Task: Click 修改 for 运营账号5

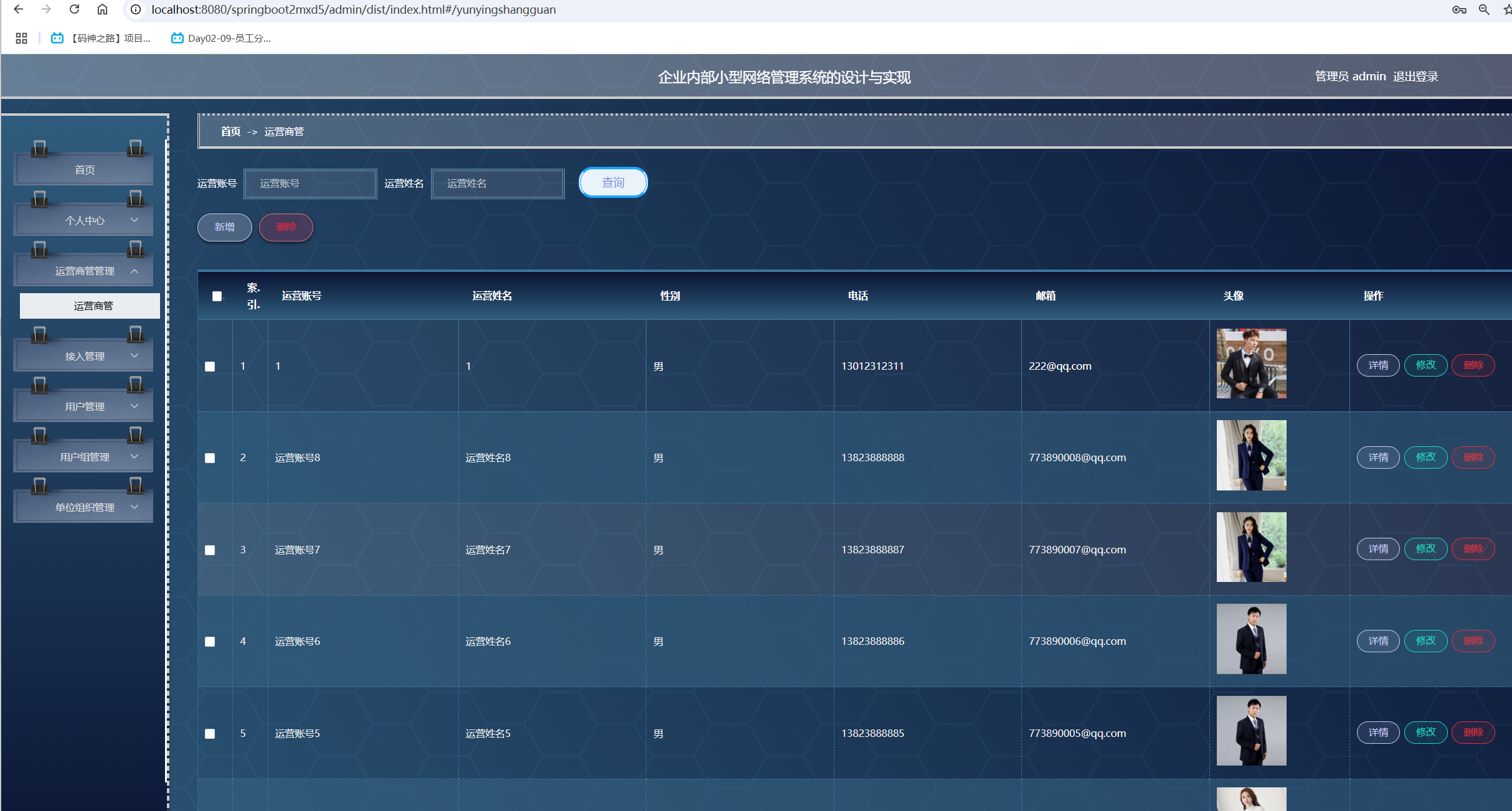Action: tap(1425, 733)
